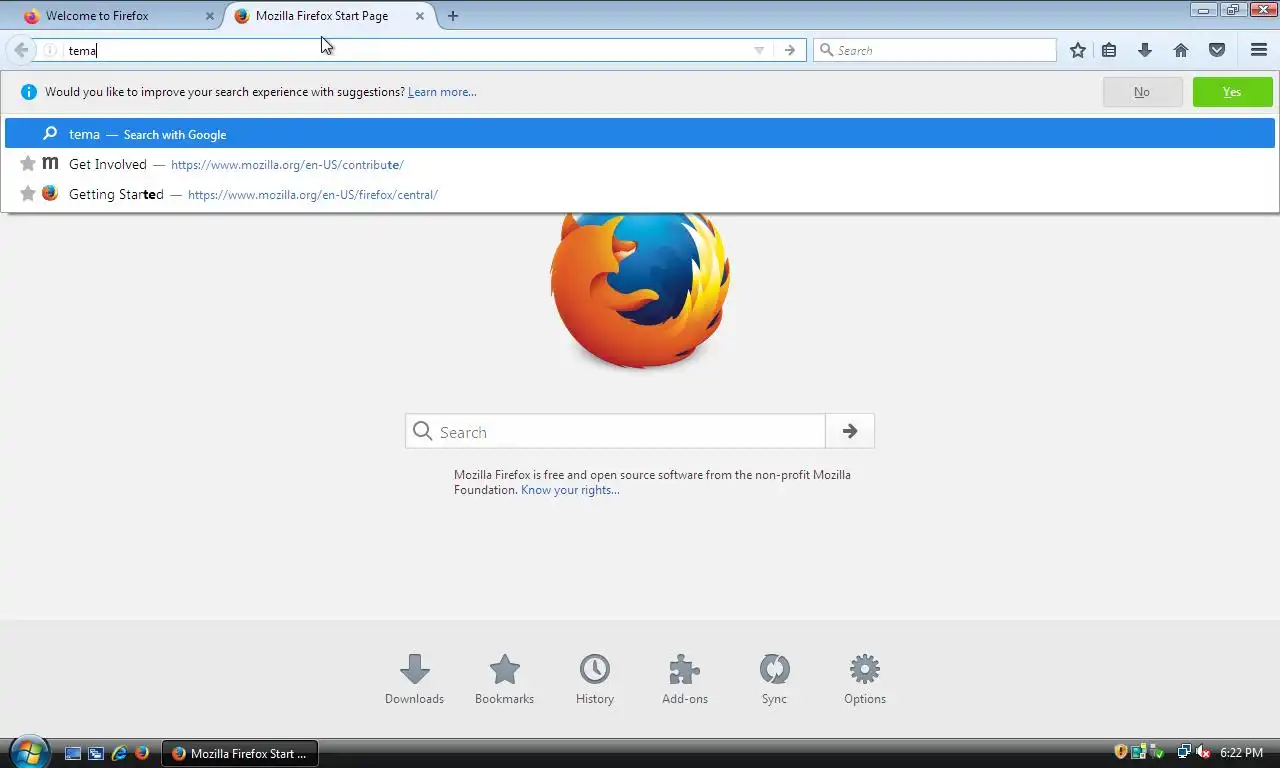The image size is (1280, 768).
Task: Open Downloads from the start page
Action: (x=414, y=680)
